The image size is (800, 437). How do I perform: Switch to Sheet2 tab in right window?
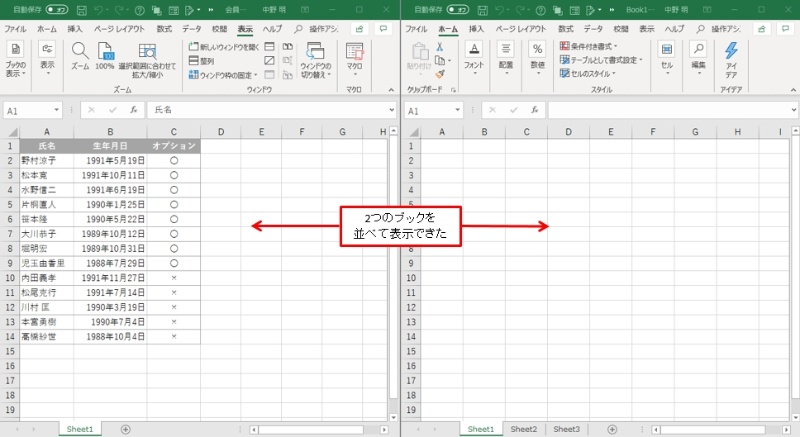(523, 429)
